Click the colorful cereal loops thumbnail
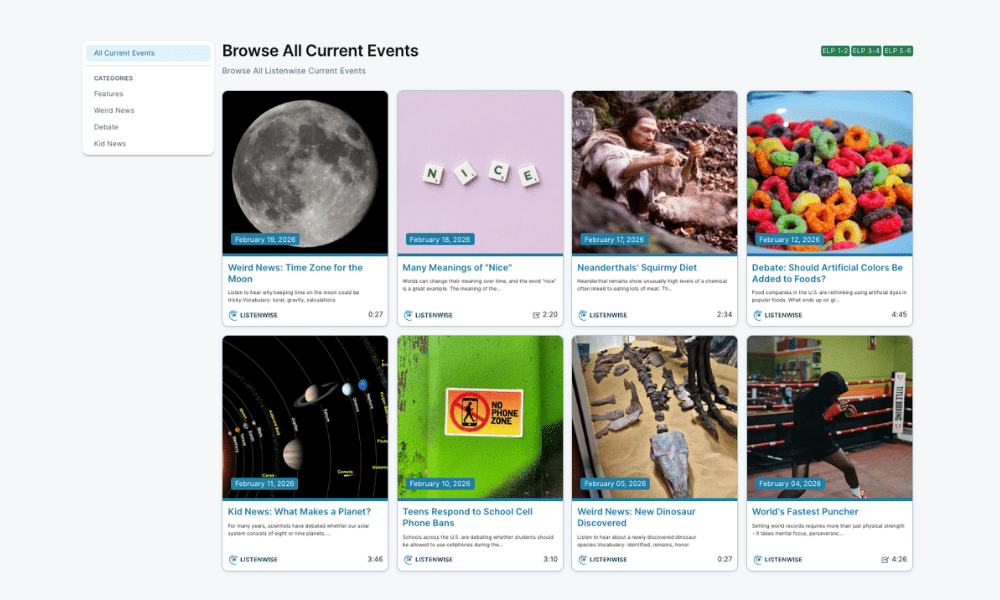Image resolution: width=1000 pixels, height=600 pixels. 829,172
